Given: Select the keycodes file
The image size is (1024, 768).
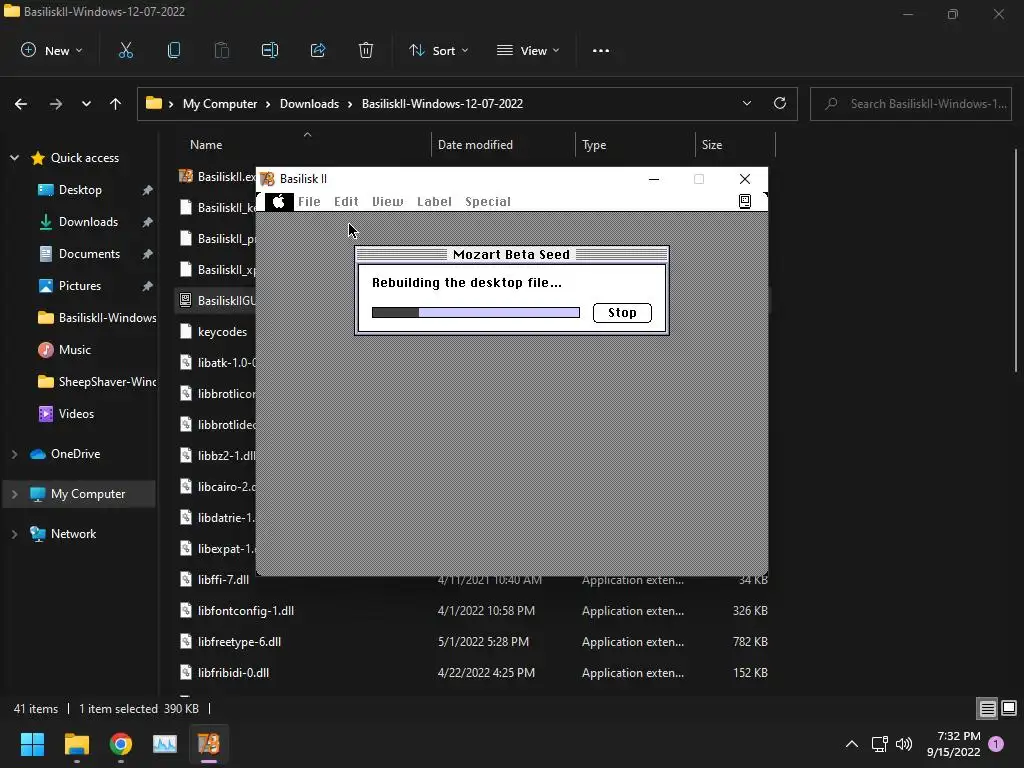Looking at the screenshot, I should click(x=222, y=332).
